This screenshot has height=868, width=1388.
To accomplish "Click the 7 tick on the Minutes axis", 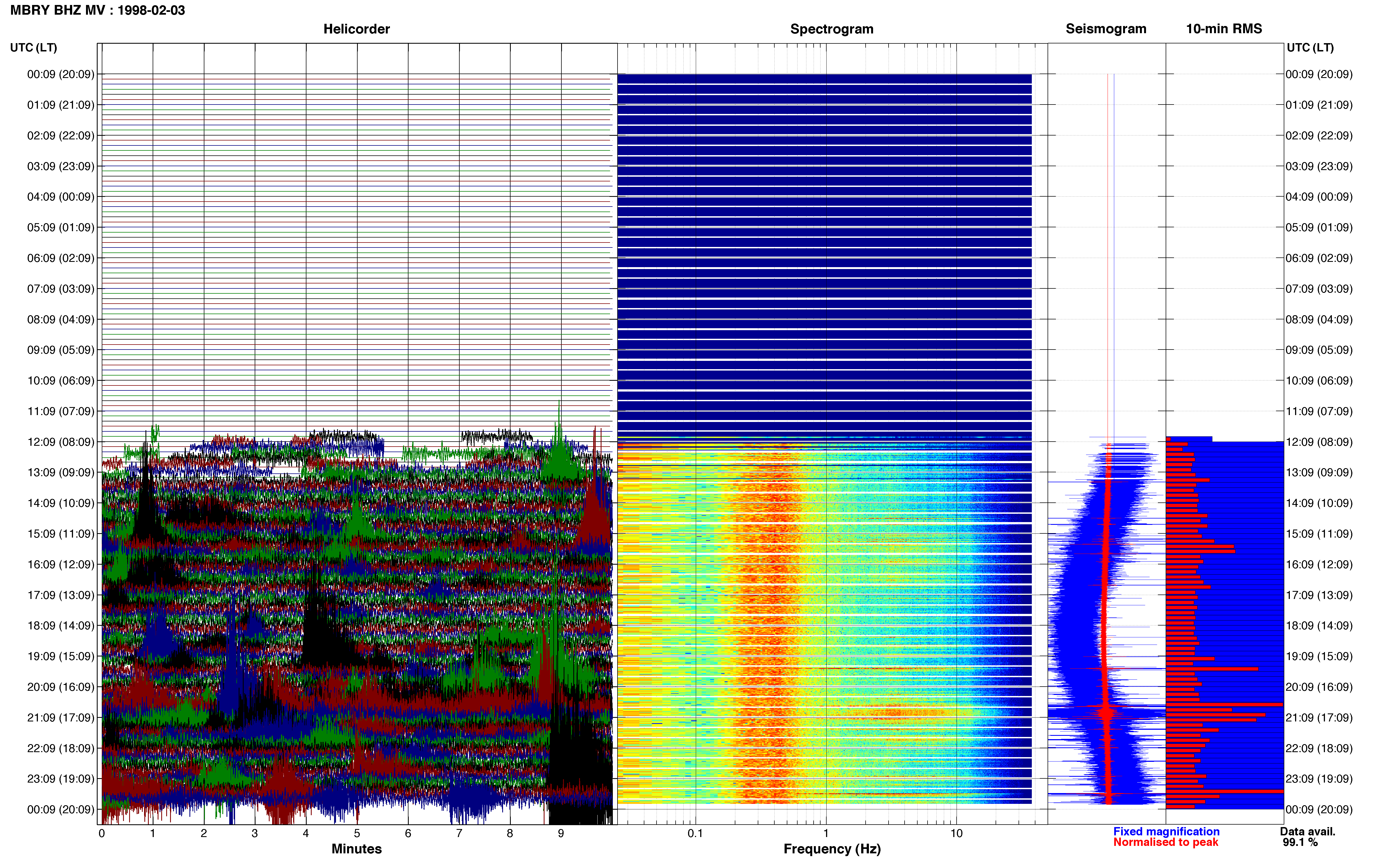I will (x=459, y=833).
